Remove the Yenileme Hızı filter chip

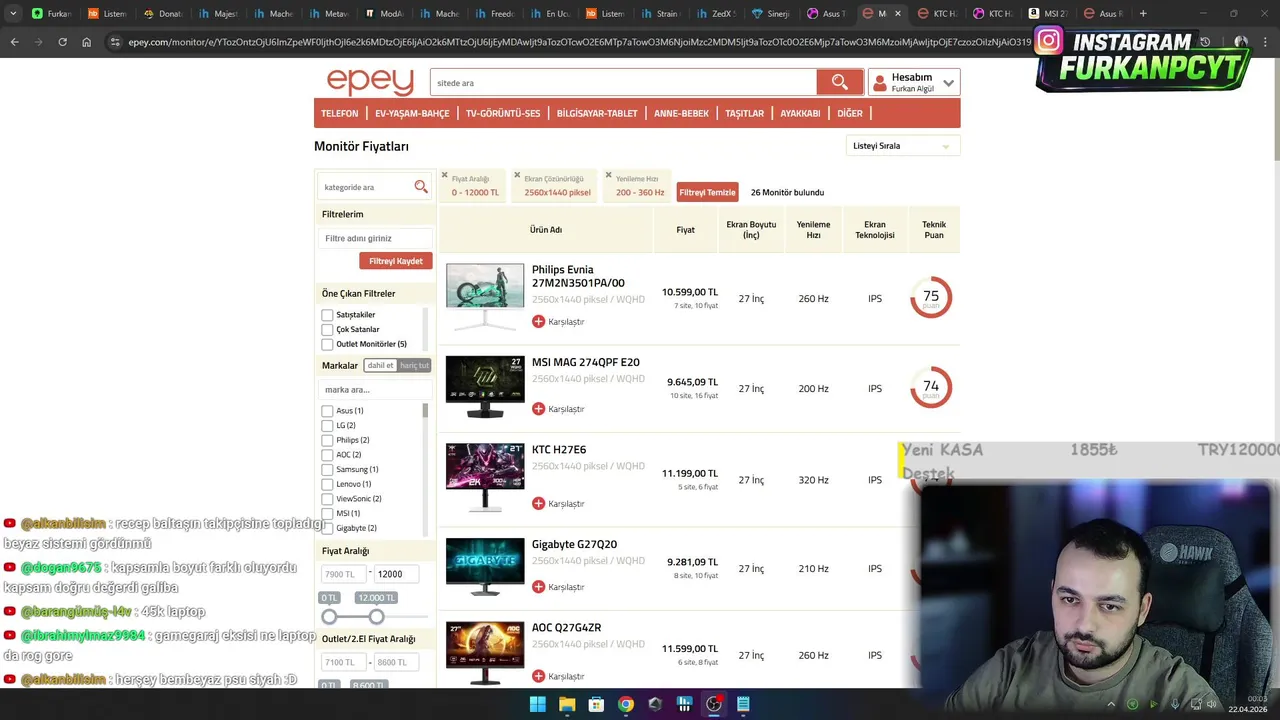(x=609, y=175)
